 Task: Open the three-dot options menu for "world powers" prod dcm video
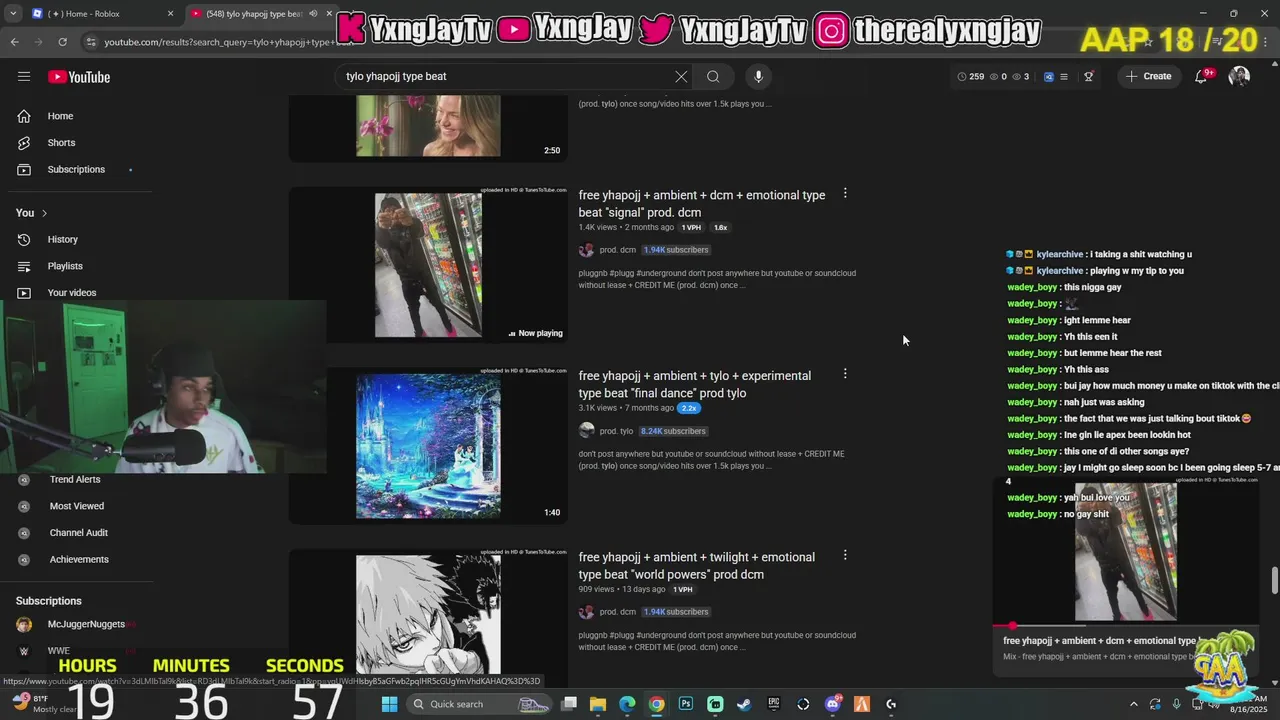click(x=845, y=555)
